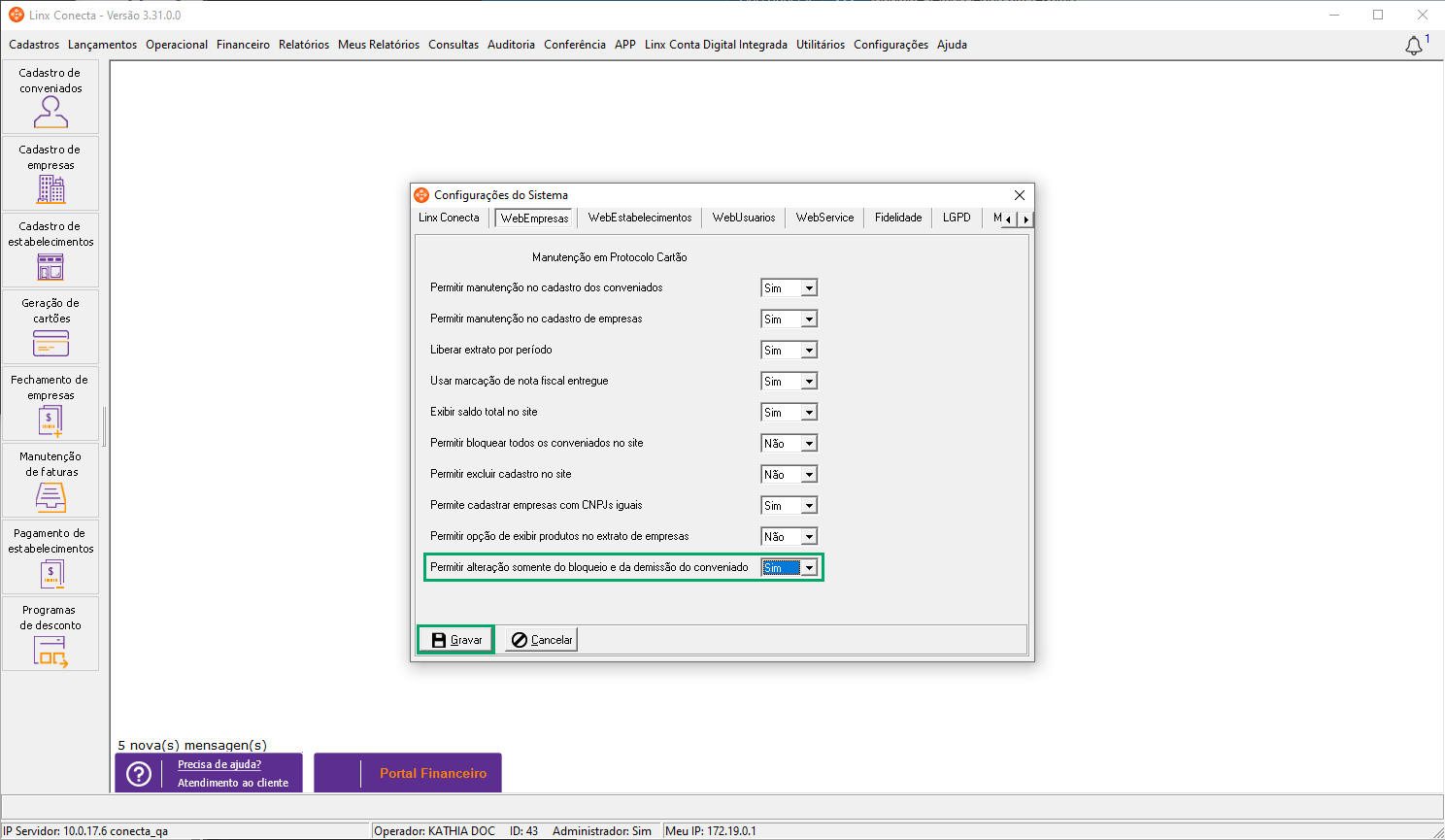
Task: Open Manutenção de faturas sidebar shortcut
Action: (x=50, y=481)
